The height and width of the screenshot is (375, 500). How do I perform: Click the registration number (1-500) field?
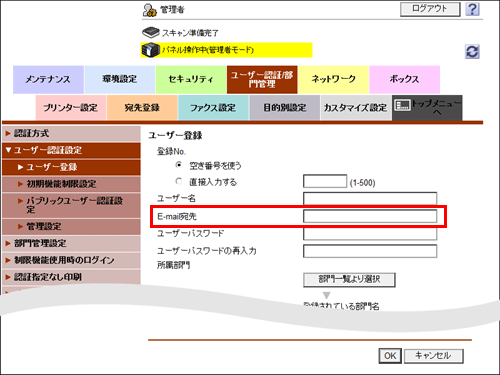point(325,181)
